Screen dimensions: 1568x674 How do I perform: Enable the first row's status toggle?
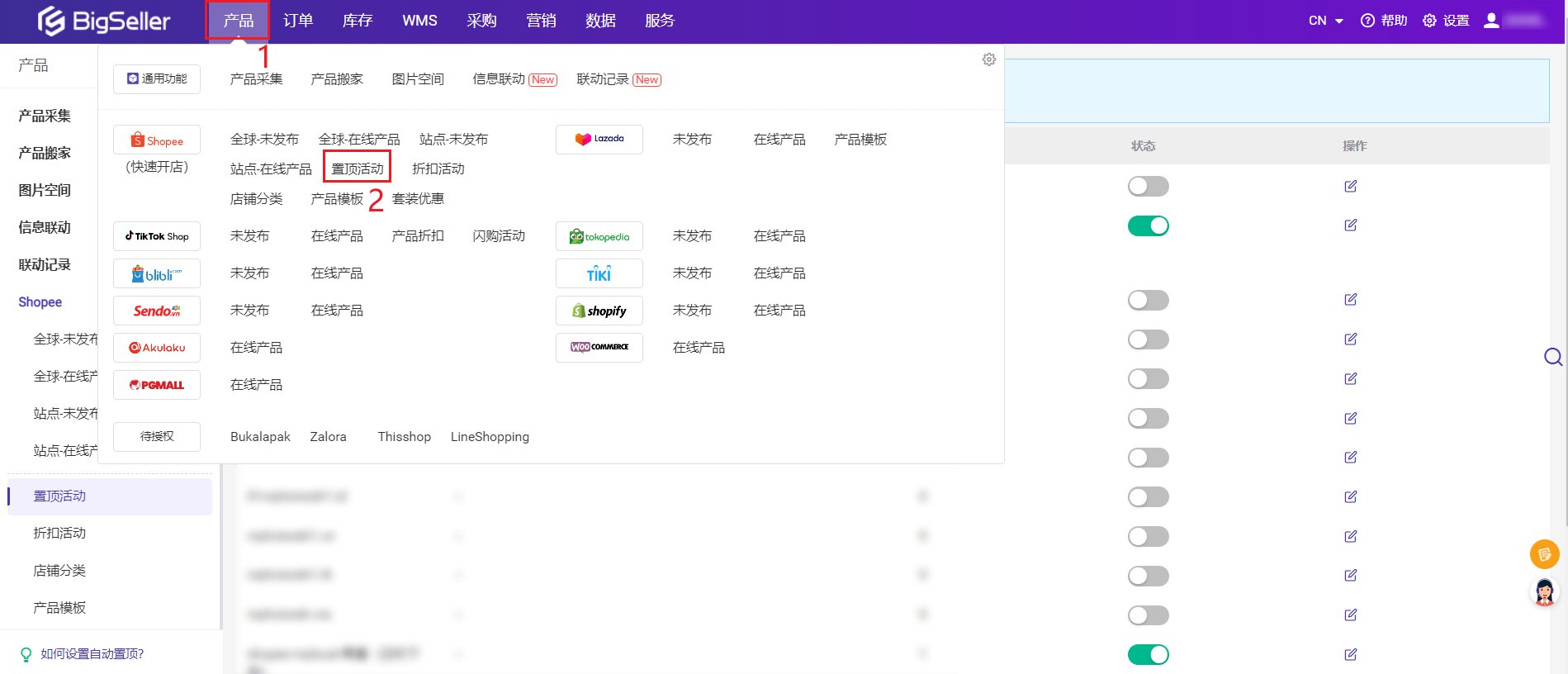click(1148, 187)
